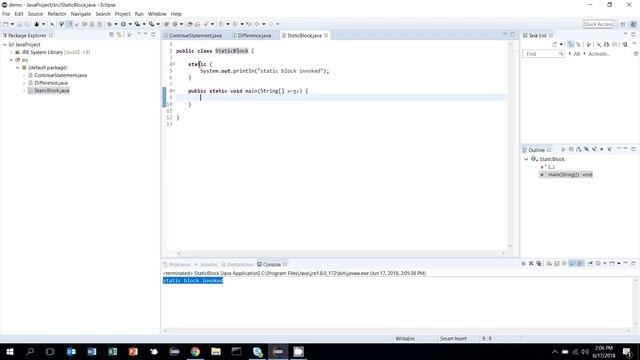Viewport: 640px width, 360px height.
Task: Open the notification center icon
Action: tap(627, 351)
